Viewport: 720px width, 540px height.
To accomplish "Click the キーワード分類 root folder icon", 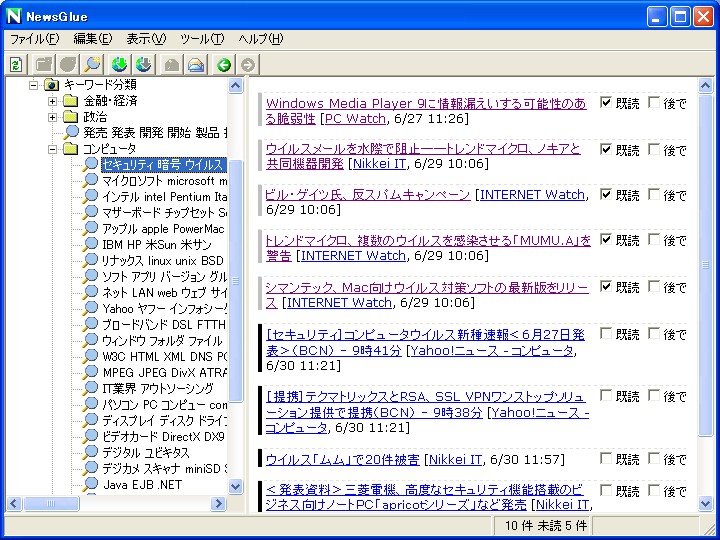I will point(51,85).
